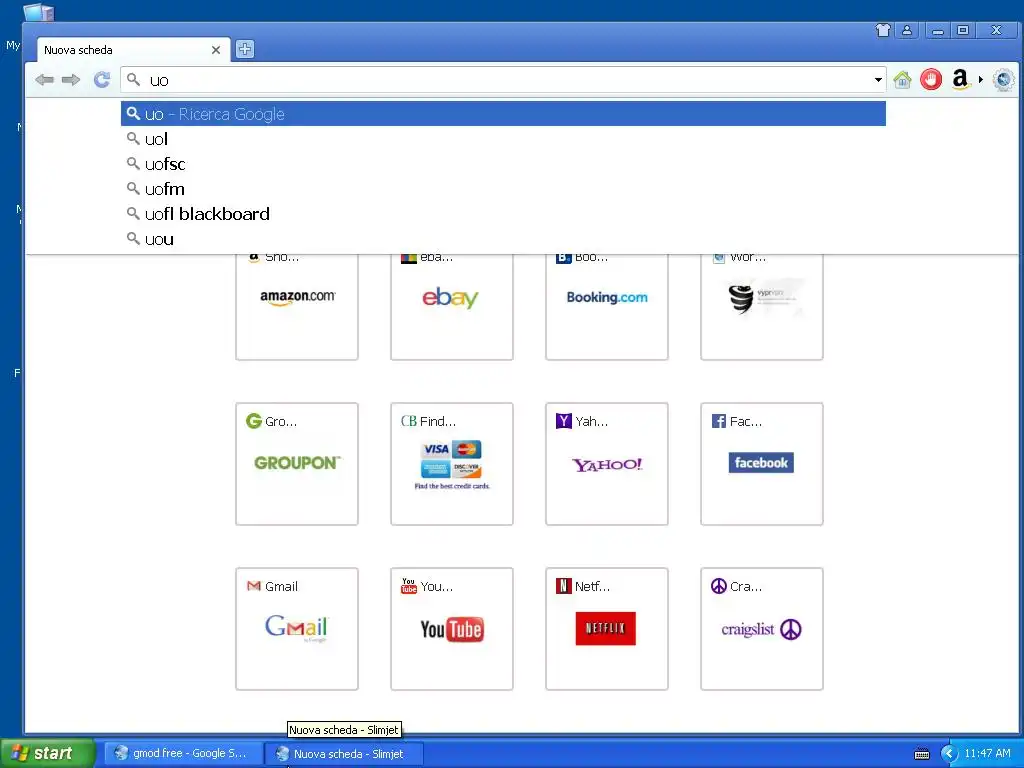Open the shirt skin icon in title bar

[883, 30]
